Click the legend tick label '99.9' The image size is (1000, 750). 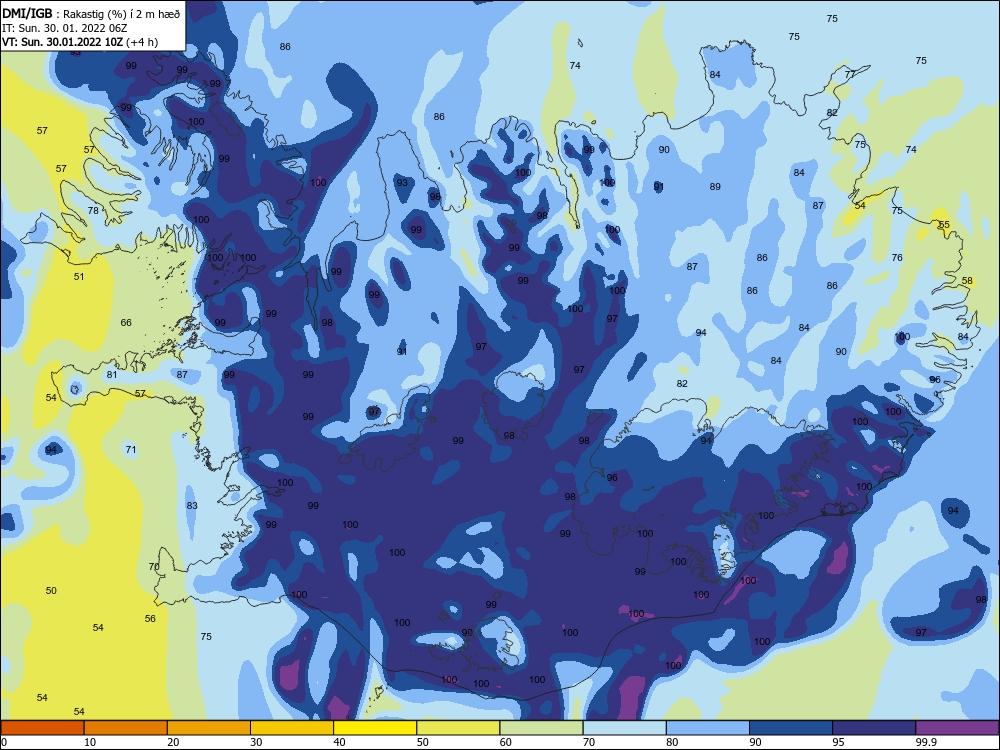point(926,742)
